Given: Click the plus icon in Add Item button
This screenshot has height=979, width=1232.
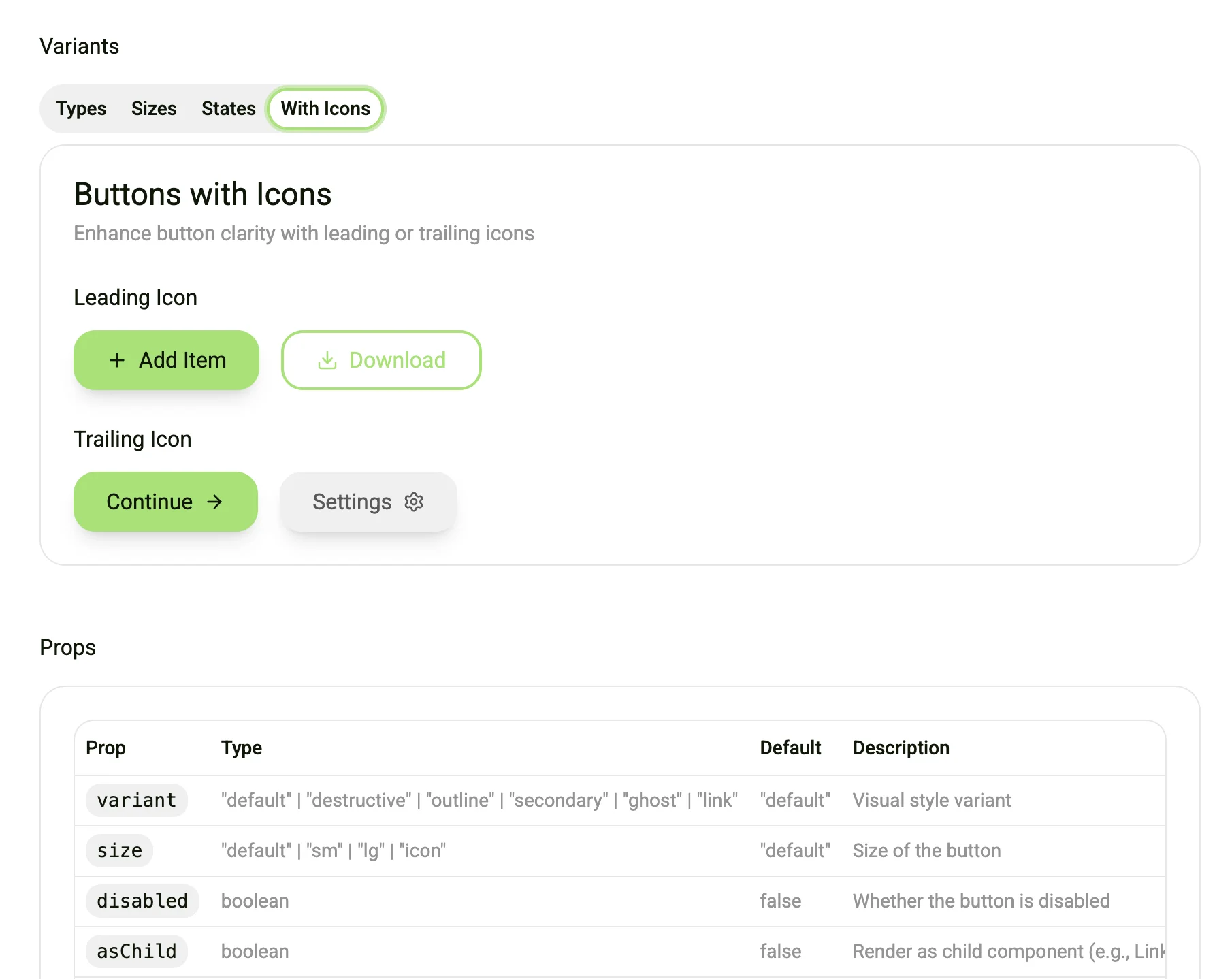Looking at the screenshot, I should (x=117, y=360).
